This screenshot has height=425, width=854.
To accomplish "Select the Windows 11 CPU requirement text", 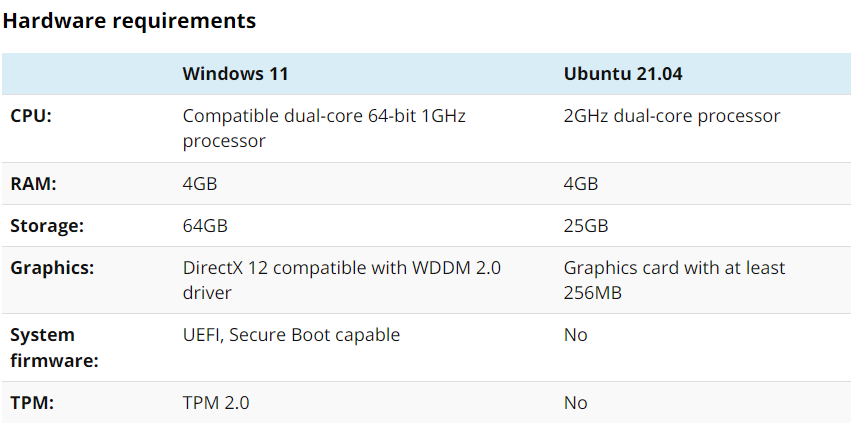I will pyautogui.click(x=324, y=129).
